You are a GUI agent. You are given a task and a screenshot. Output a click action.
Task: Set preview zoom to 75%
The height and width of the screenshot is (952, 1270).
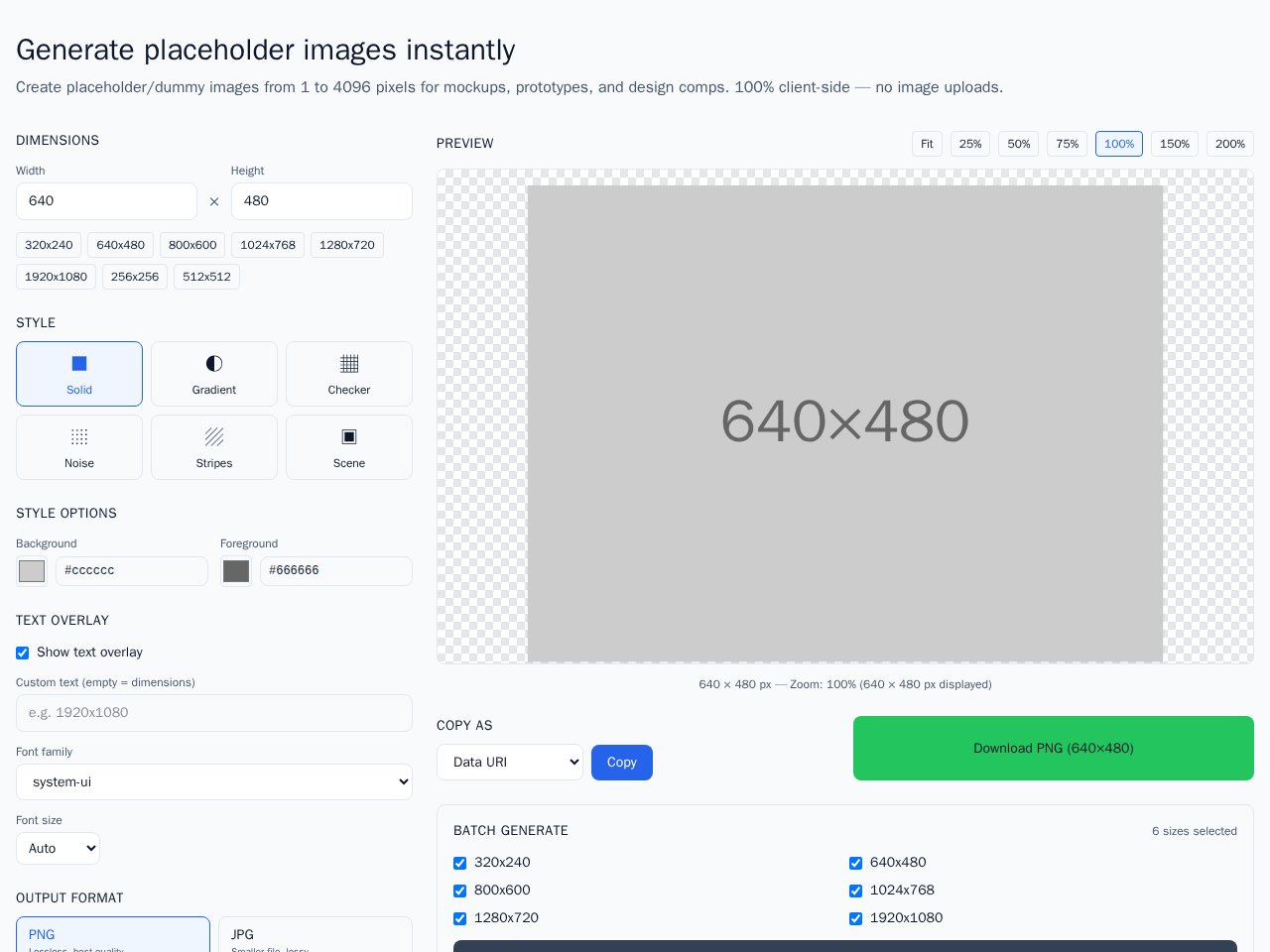click(x=1068, y=144)
